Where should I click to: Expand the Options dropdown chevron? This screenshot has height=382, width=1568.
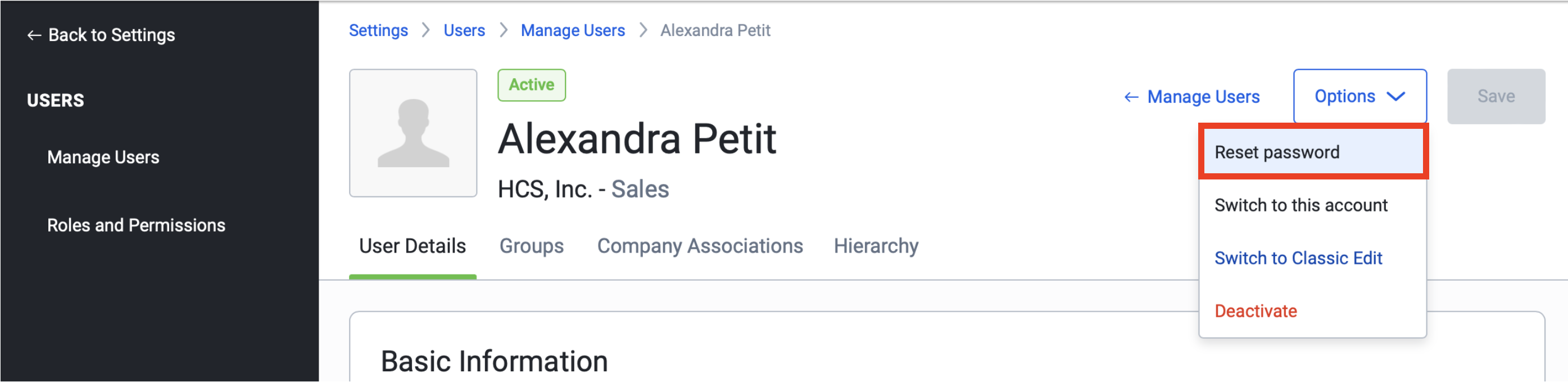(1395, 96)
